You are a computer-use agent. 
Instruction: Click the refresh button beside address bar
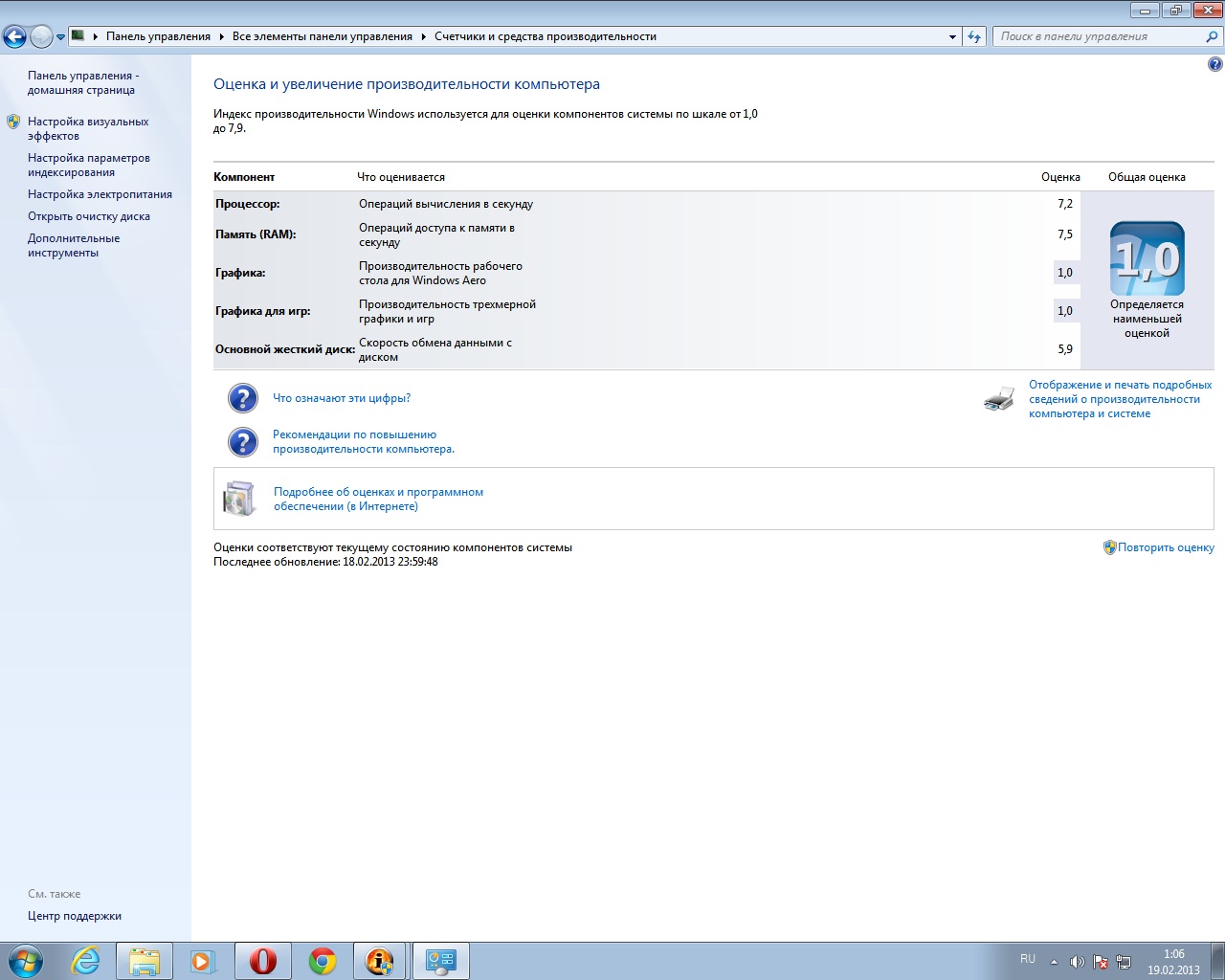[x=974, y=36]
